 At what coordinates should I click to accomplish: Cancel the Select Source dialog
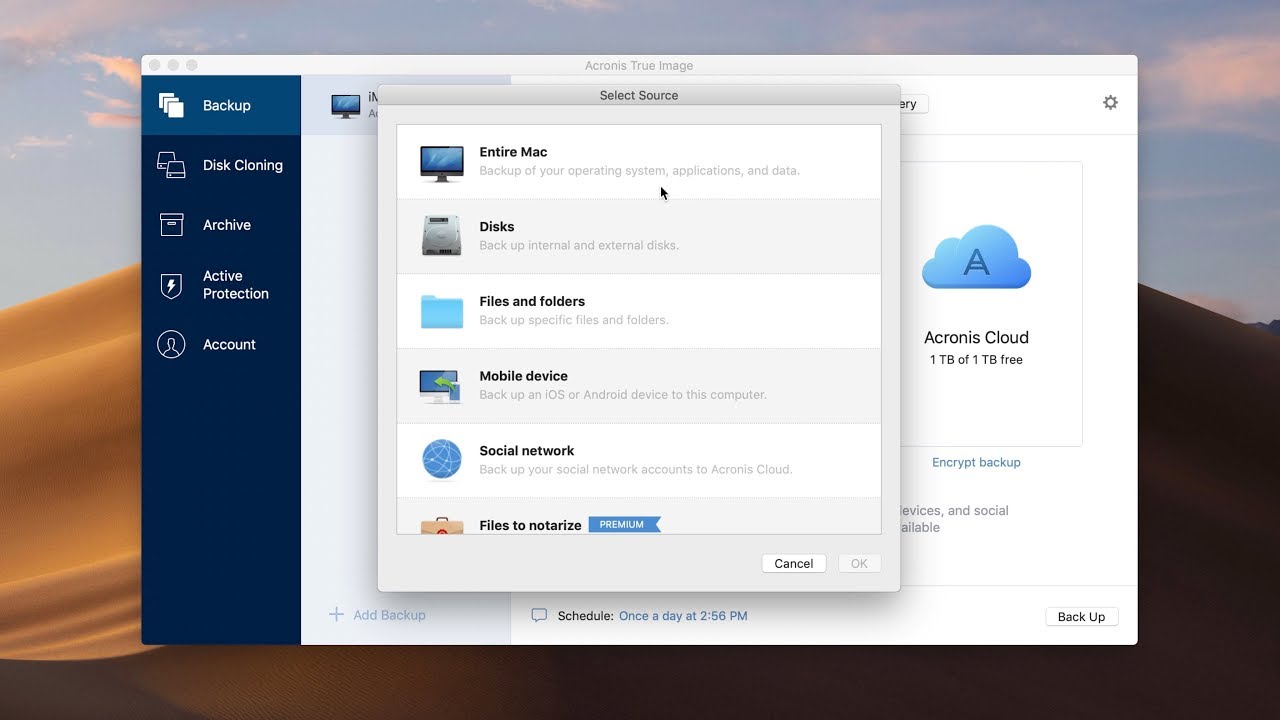(x=794, y=563)
